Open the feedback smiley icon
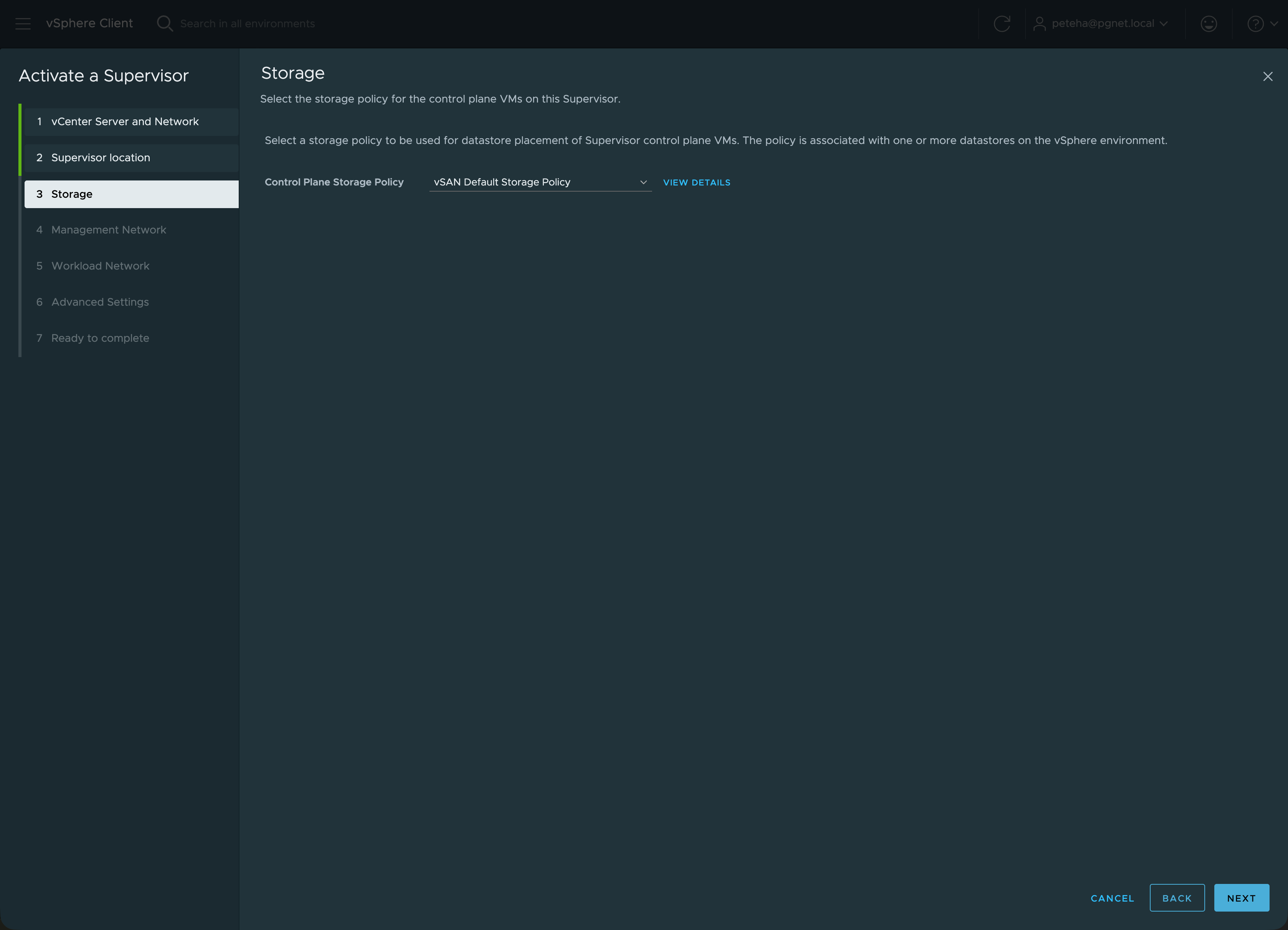The width and height of the screenshot is (1288, 930). click(x=1209, y=23)
